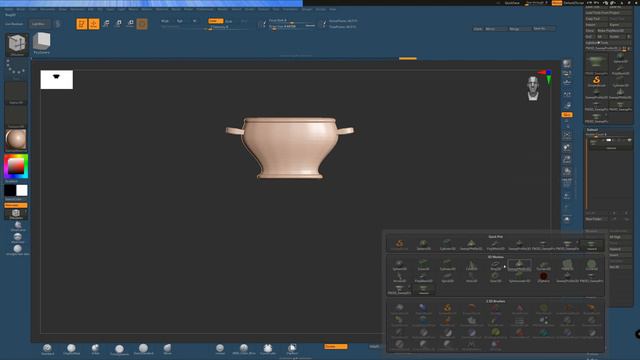Open the Material sphere picker
Image resolution: width=640 pixels, height=360 pixels.
tap(16, 140)
